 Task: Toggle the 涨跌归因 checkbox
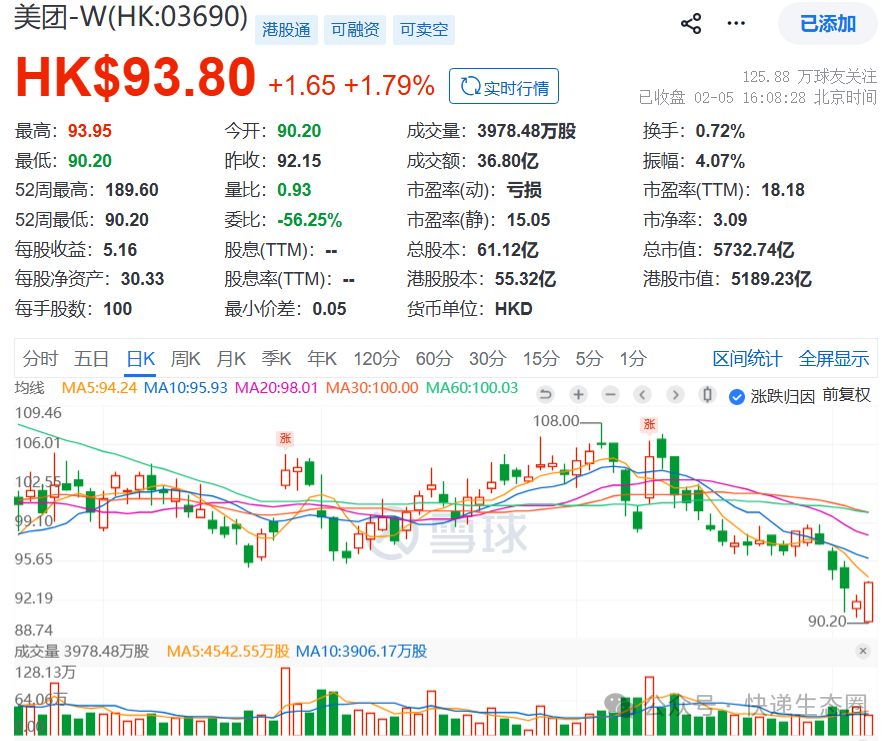click(x=737, y=396)
